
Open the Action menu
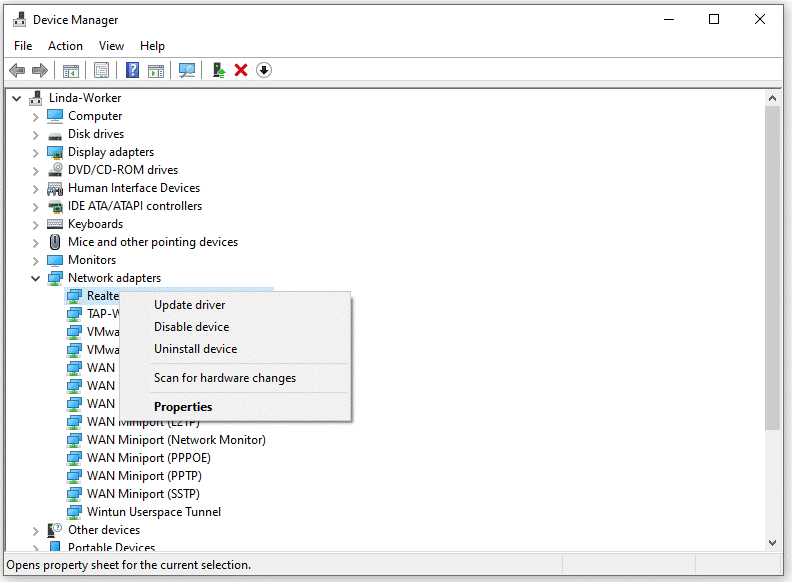tap(65, 46)
